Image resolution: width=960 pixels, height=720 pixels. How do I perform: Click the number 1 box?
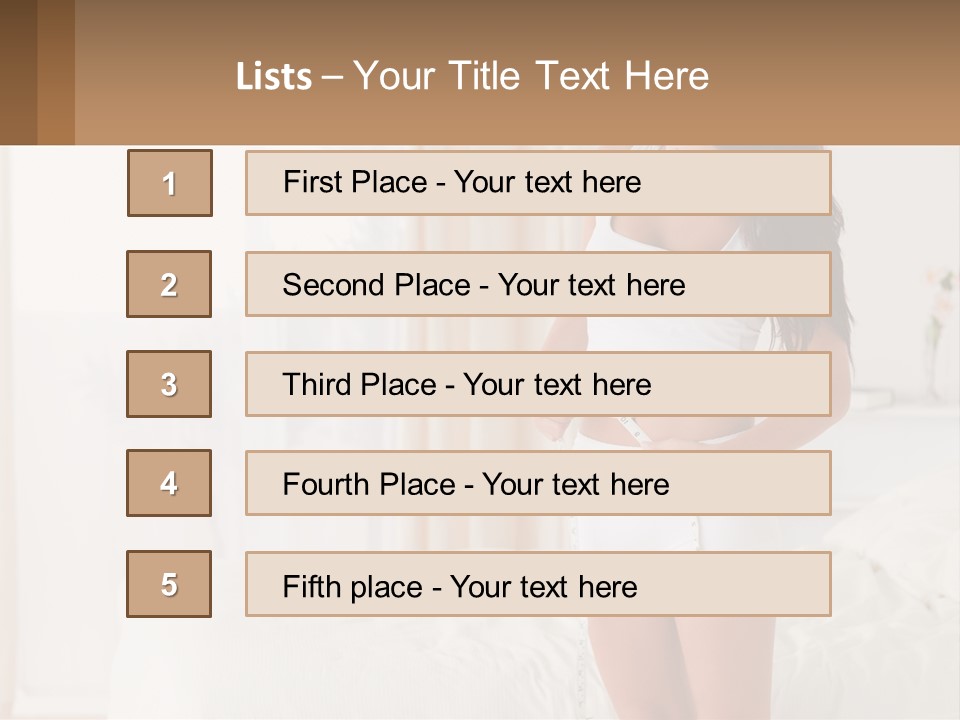(170, 183)
